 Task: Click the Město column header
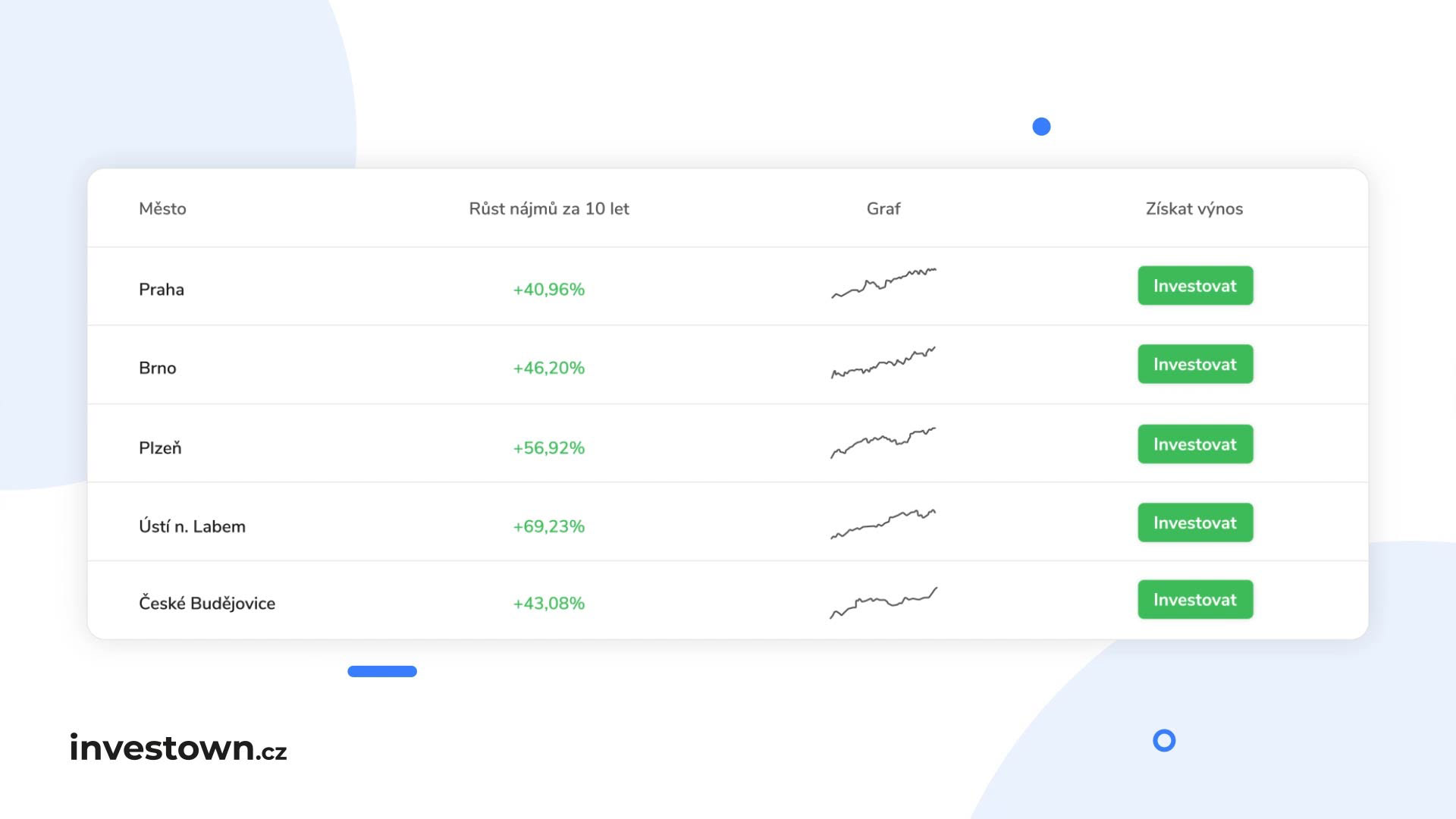coord(162,209)
